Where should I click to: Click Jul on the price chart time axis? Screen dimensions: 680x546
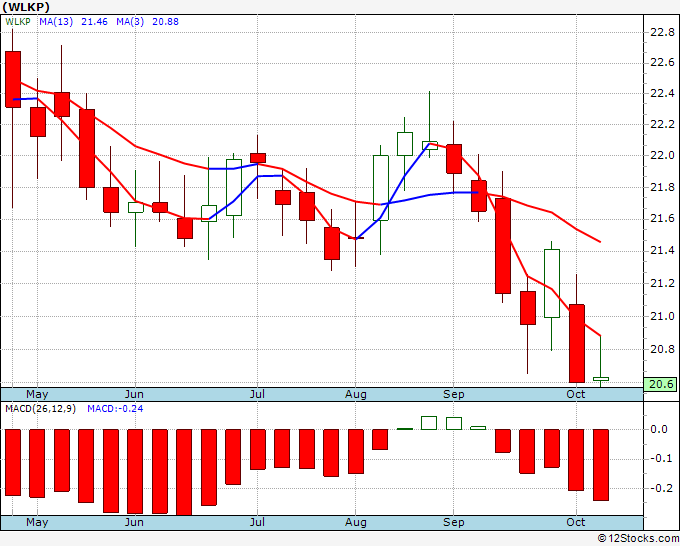click(257, 394)
